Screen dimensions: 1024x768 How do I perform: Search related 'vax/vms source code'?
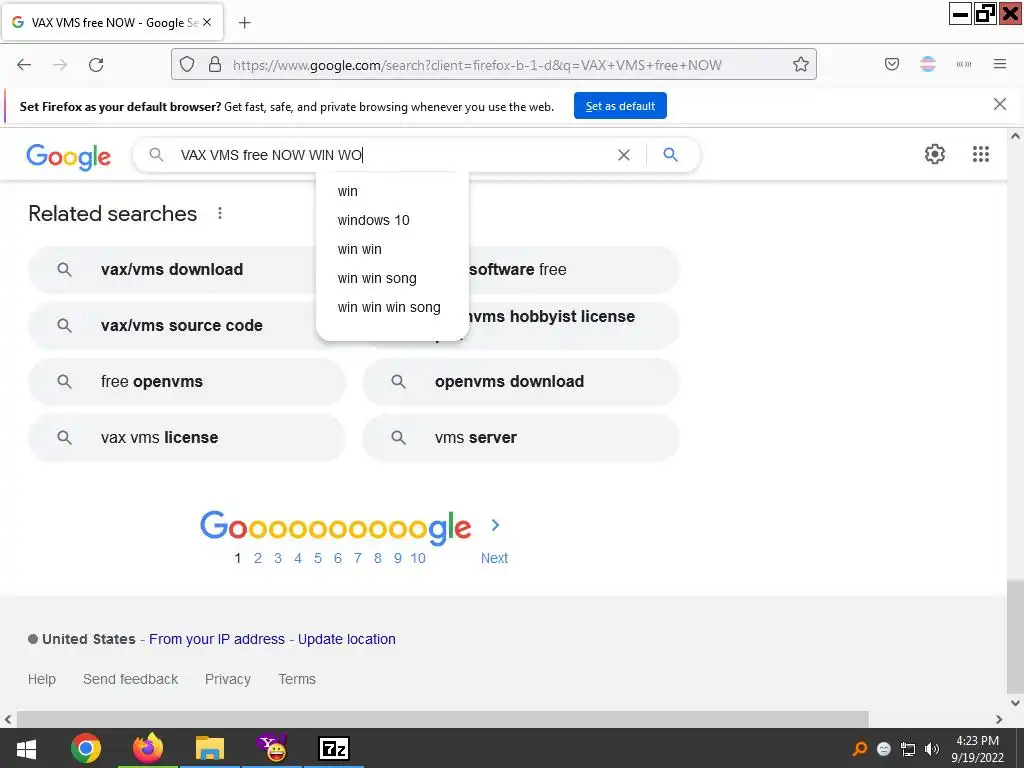[172, 325]
